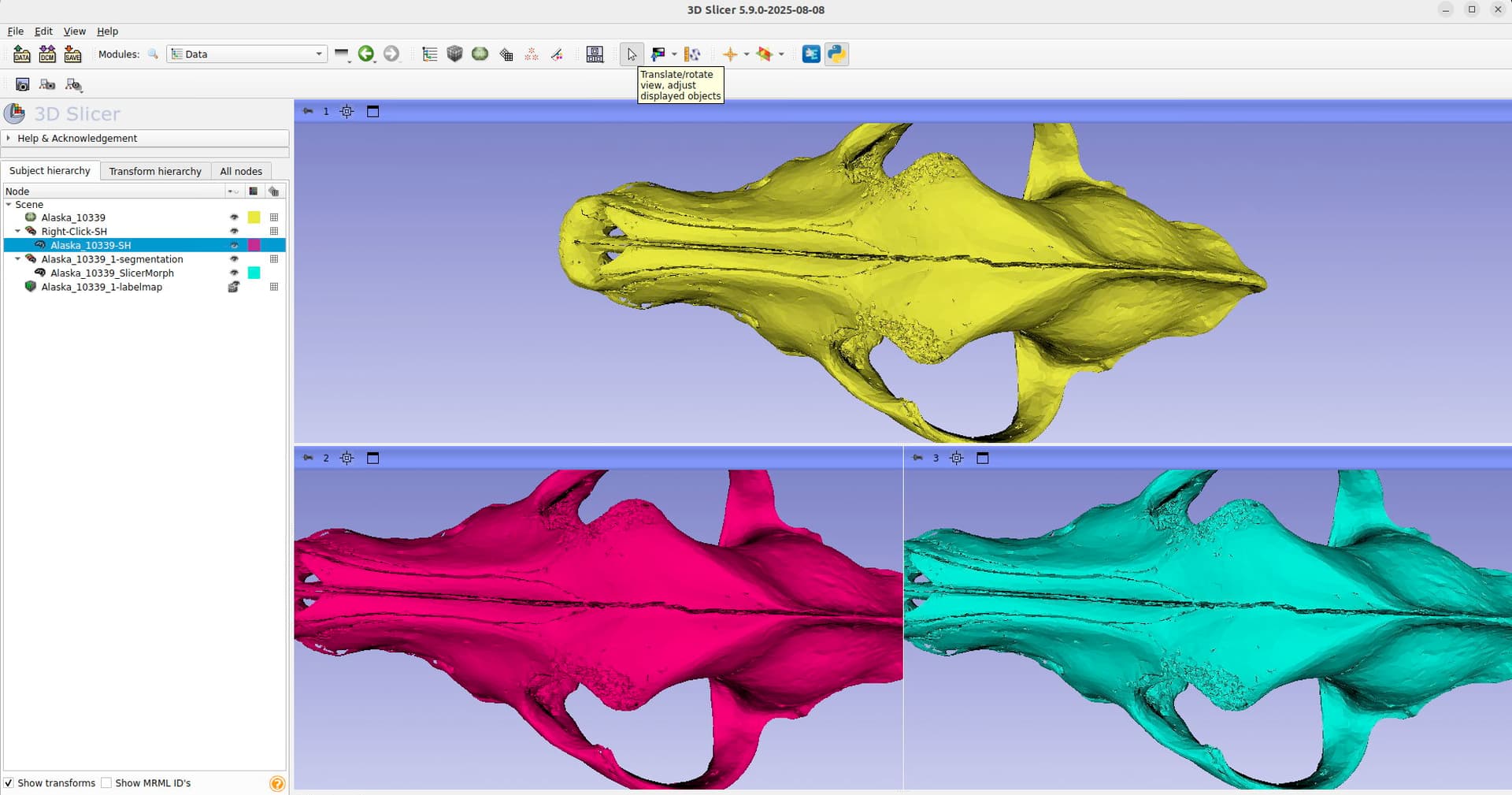Open the window/level mode dropdown arrow
1512x795 pixels.
click(x=674, y=54)
